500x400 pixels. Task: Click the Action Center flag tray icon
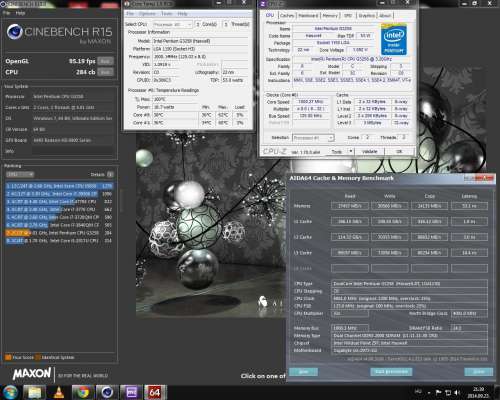click(439, 393)
